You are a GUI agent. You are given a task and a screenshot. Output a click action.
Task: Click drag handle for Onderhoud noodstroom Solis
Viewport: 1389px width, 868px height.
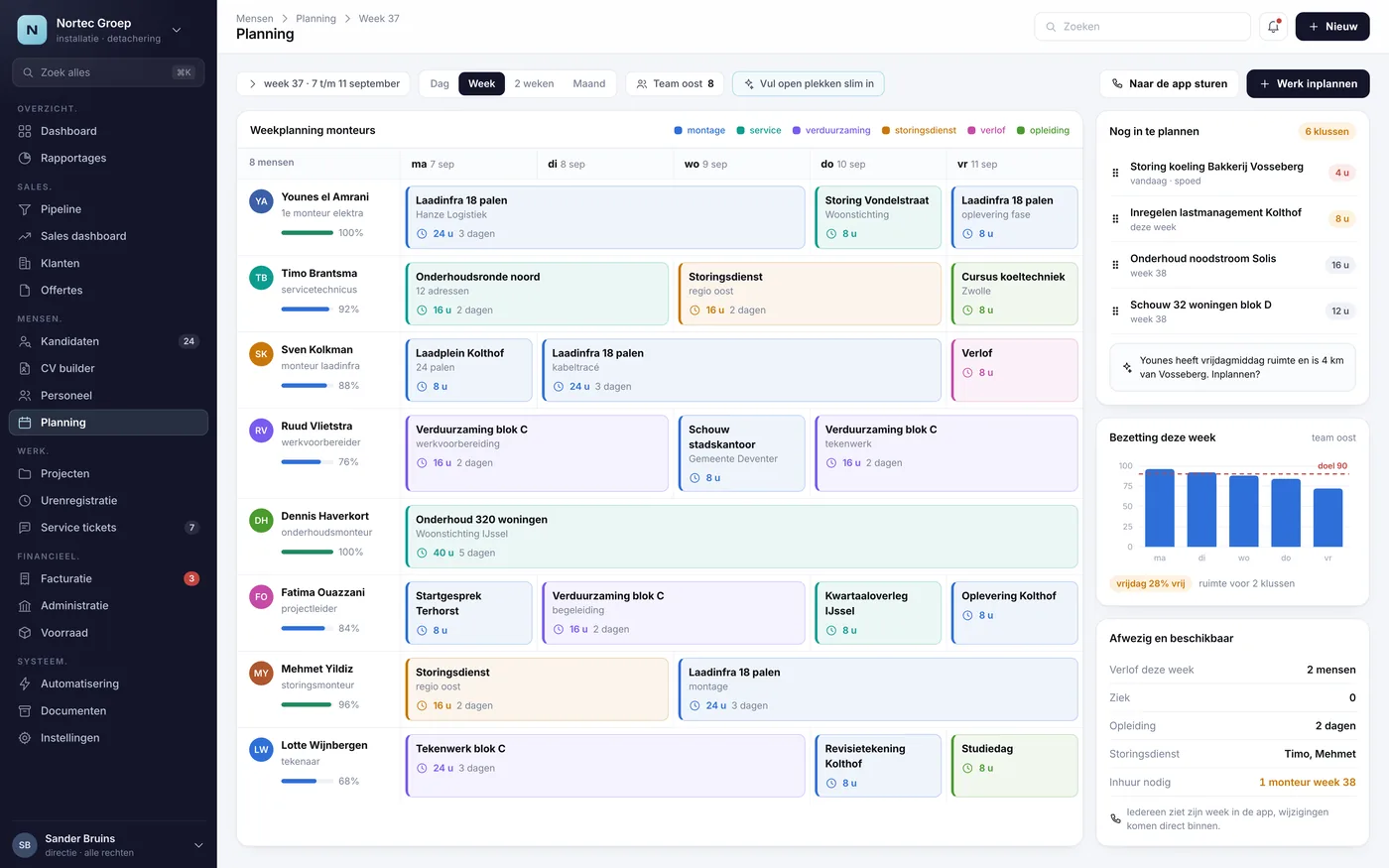(1115, 265)
